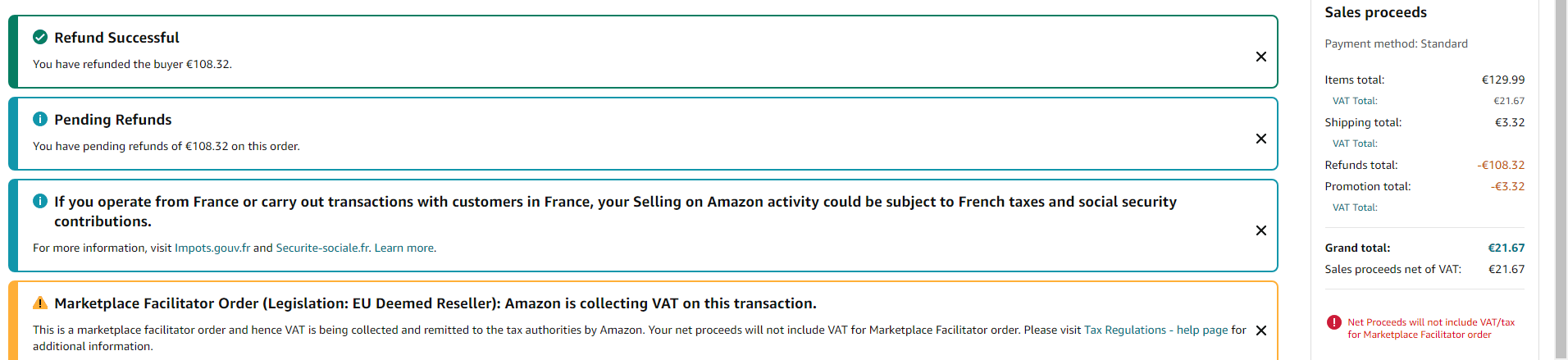Image resolution: width=1568 pixels, height=360 pixels.
Task: Dismiss the Pending Refunds alert
Action: pyautogui.click(x=1260, y=139)
